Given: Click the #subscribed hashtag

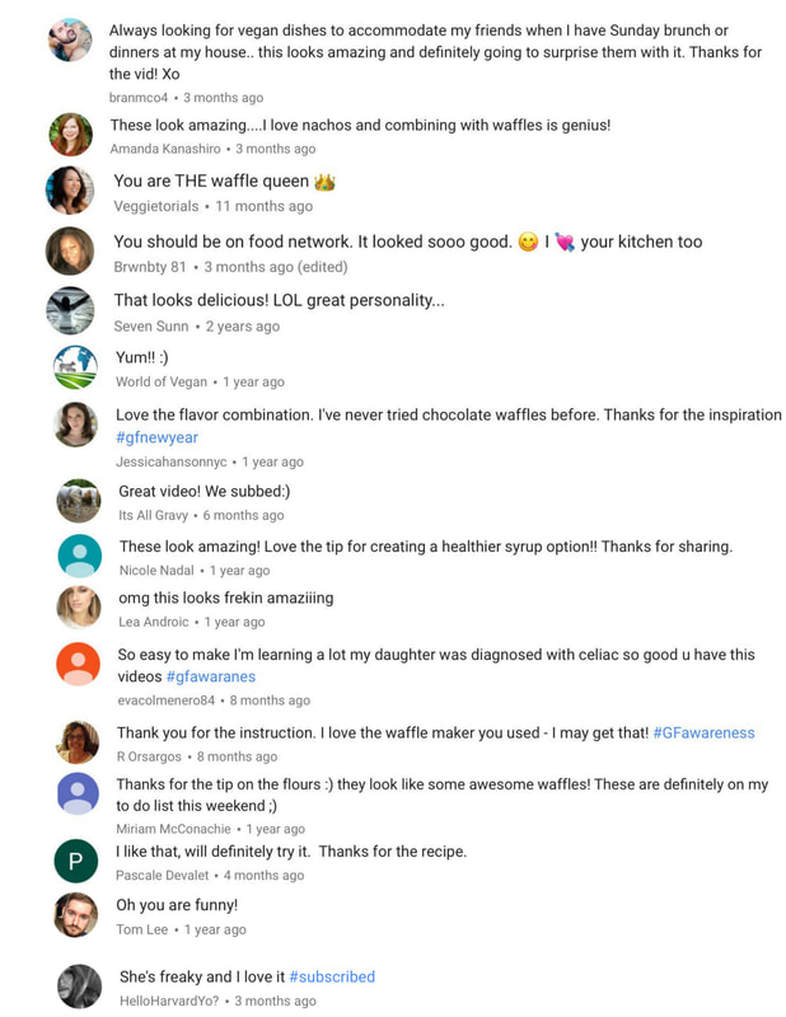Looking at the screenshot, I should click(x=332, y=977).
